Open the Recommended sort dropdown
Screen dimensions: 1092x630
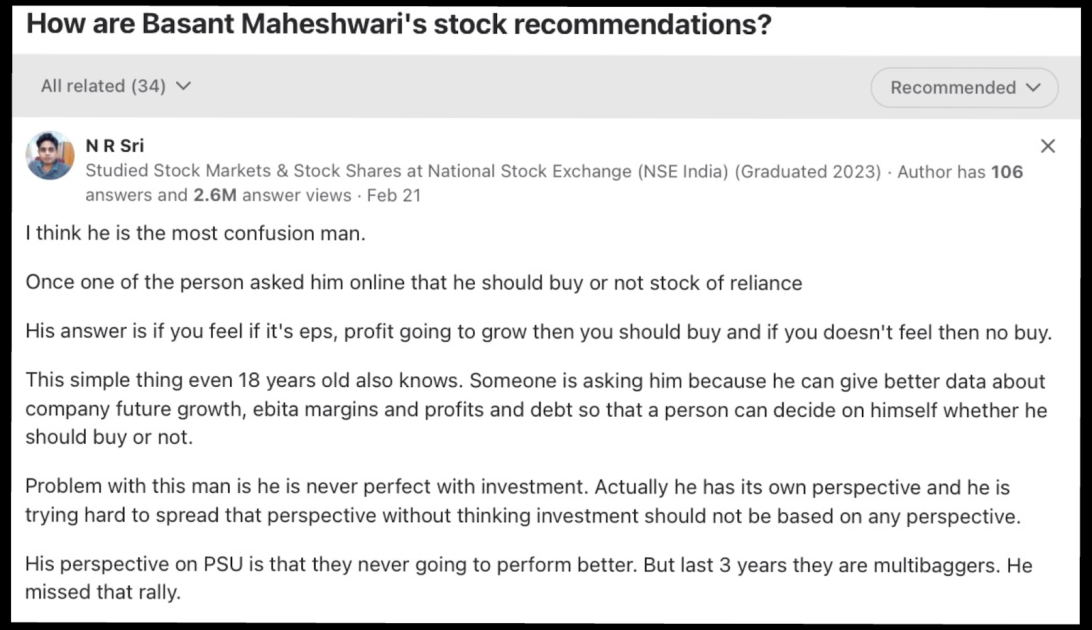964,88
